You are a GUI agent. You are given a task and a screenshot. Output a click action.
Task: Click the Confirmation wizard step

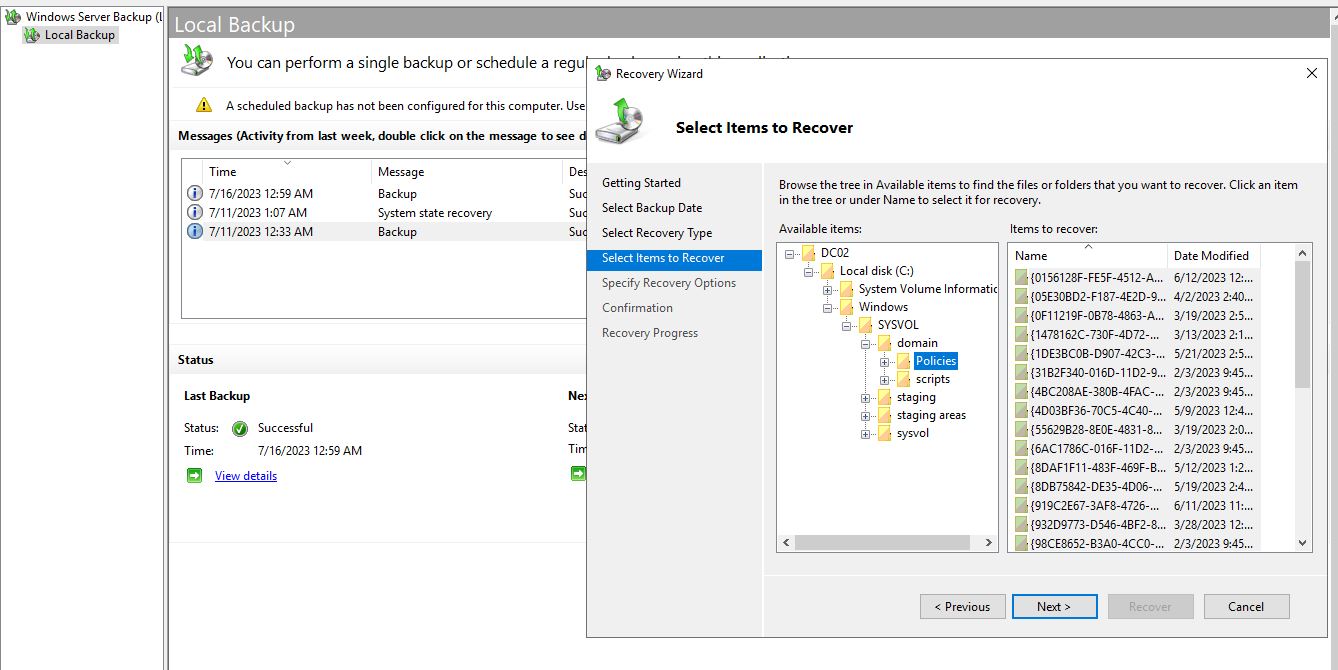pyautogui.click(x=637, y=308)
